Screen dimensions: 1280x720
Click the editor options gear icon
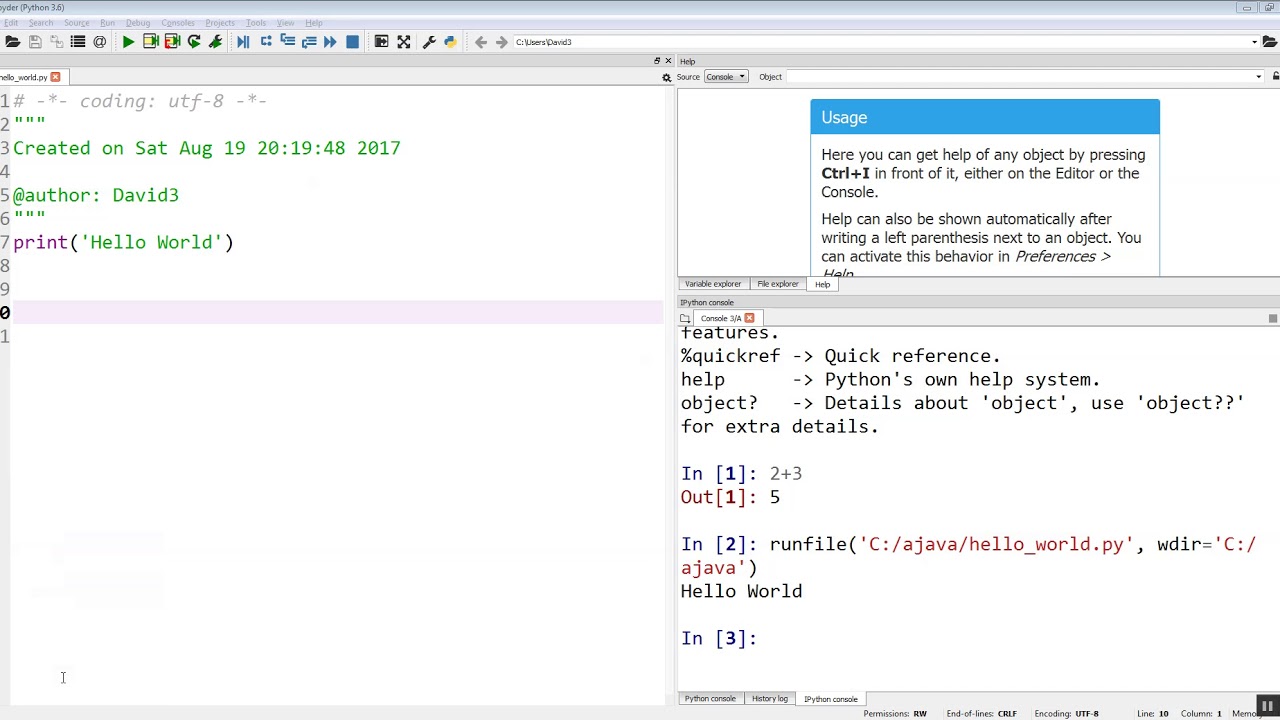point(667,77)
